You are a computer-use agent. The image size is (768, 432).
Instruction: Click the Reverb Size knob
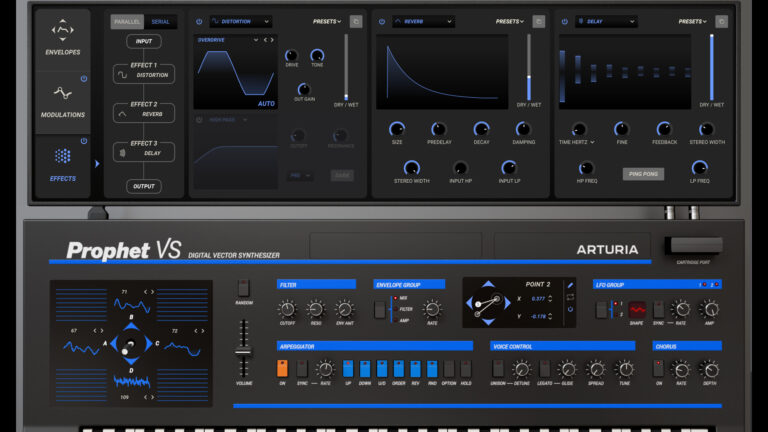click(397, 129)
